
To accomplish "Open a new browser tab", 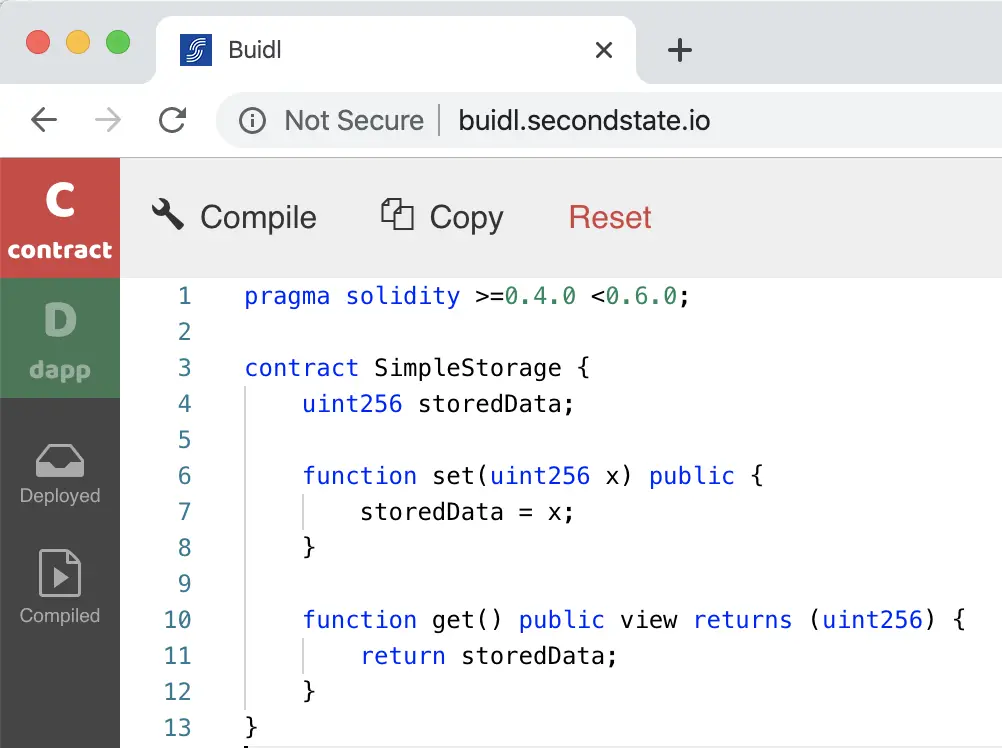I will click(679, 50).
